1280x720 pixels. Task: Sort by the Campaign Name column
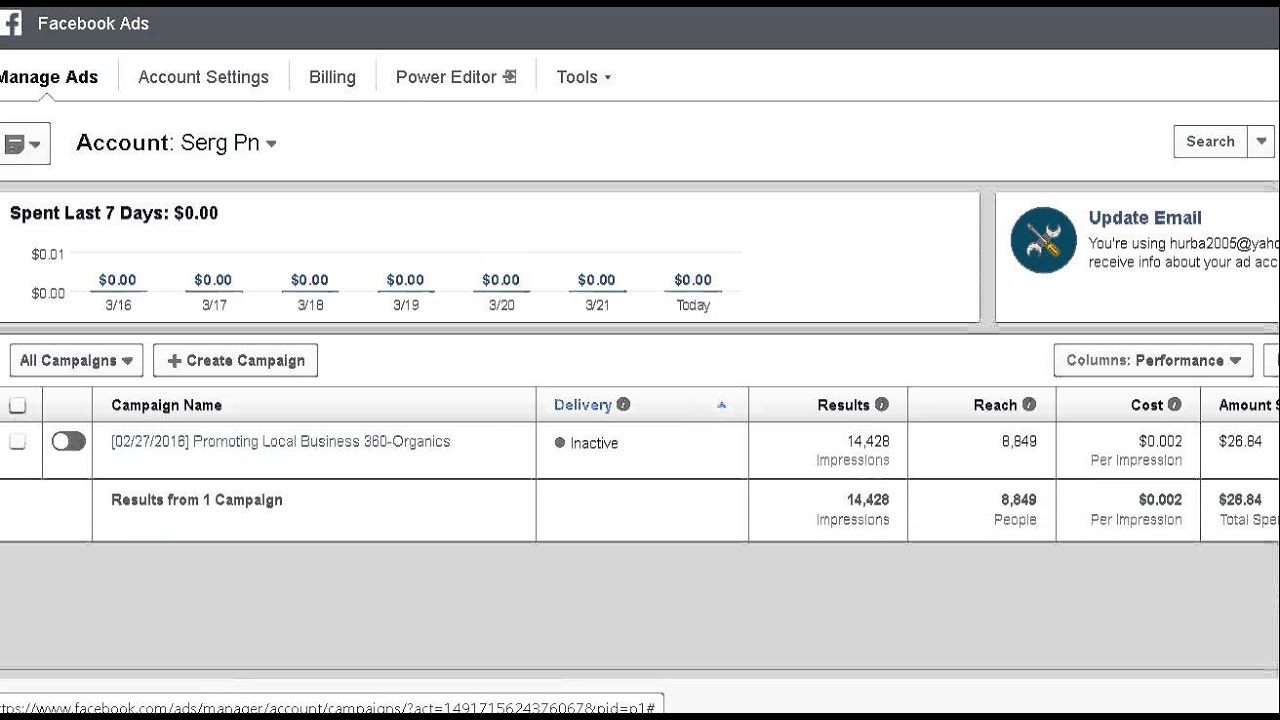pos(166,405)
